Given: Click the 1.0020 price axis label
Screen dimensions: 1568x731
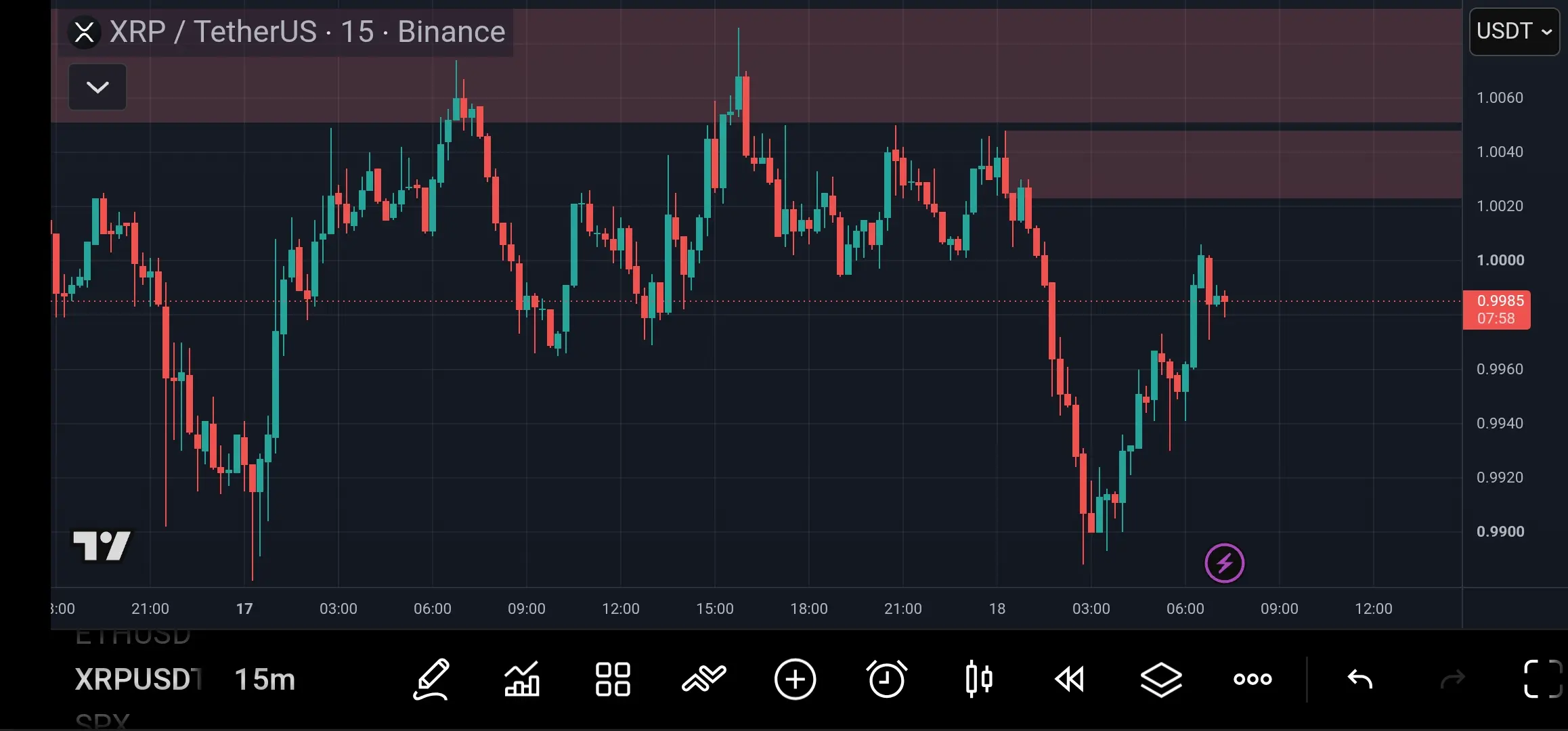Looking at the screenshot, I should tap(1500, 206).
